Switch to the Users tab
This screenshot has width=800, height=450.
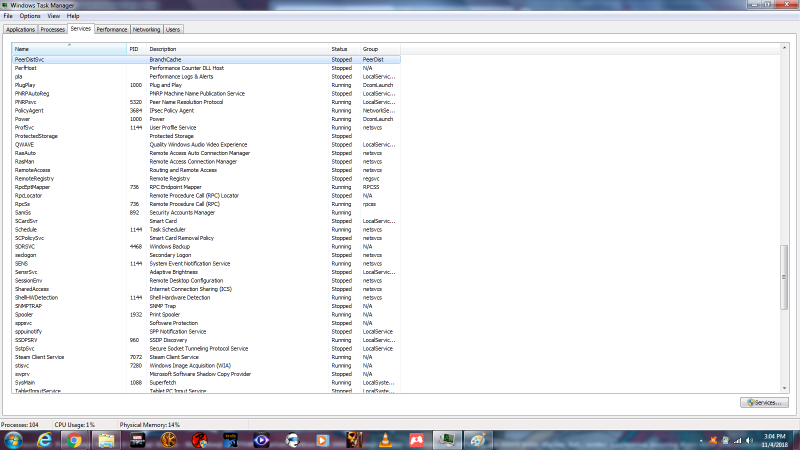coord(173,30)
